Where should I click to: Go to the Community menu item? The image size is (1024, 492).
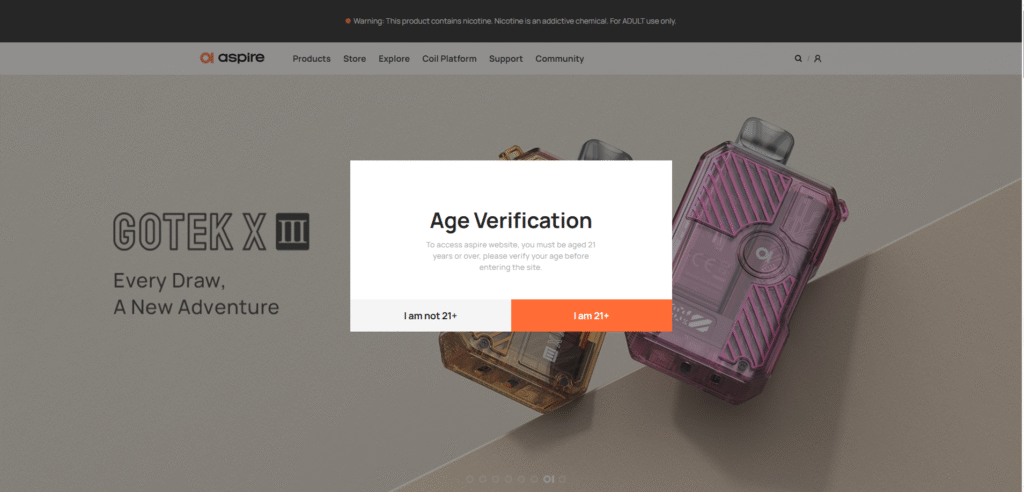tap(559, 59)
